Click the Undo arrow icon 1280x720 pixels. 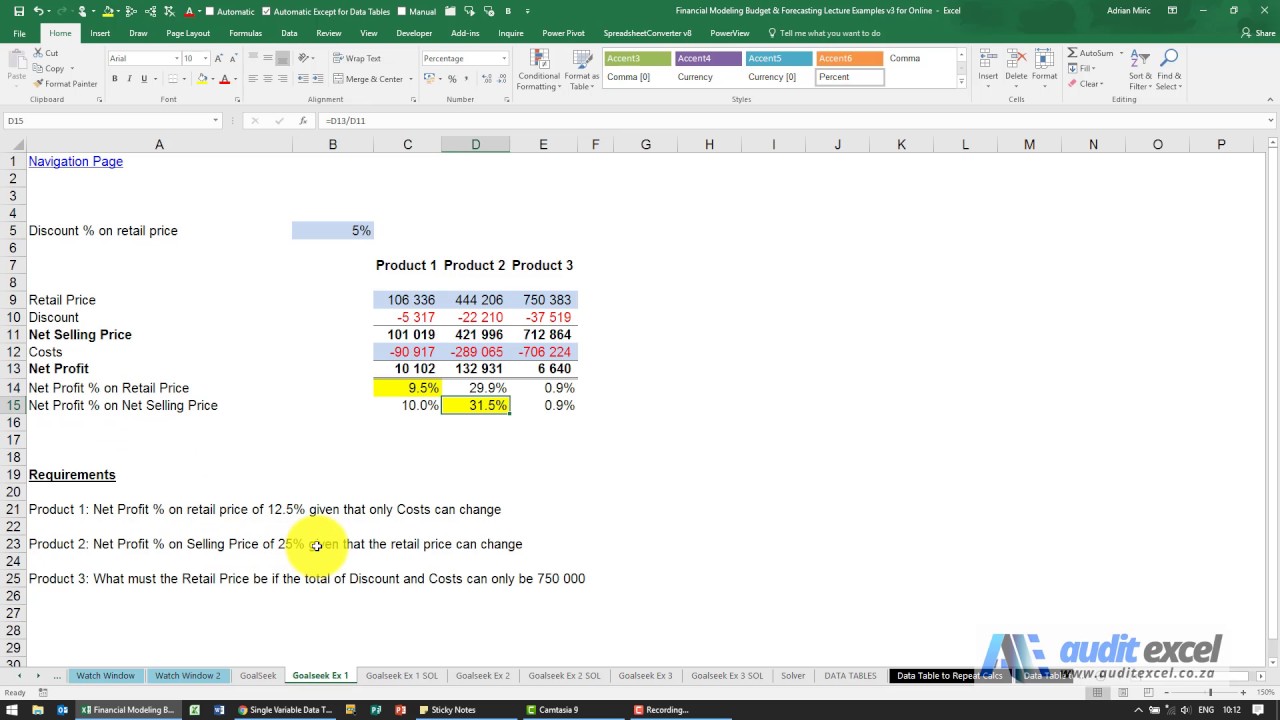[38, 11]
